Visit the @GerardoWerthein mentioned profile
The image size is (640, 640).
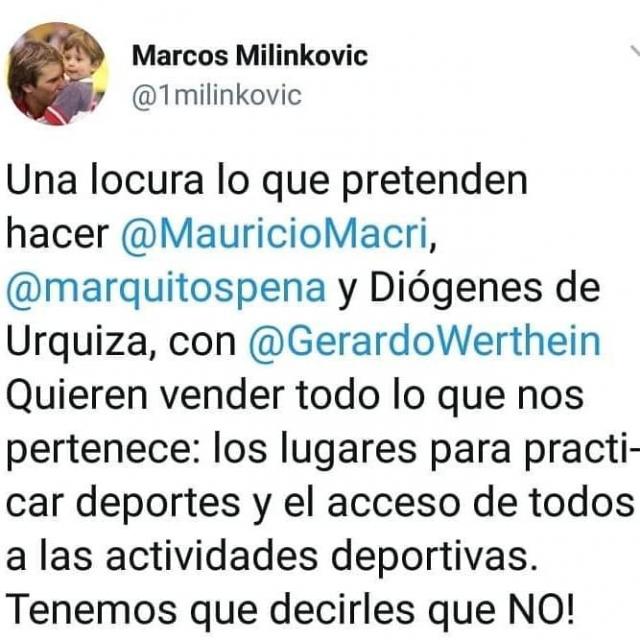pyautogui.click(x=424, y=341)
